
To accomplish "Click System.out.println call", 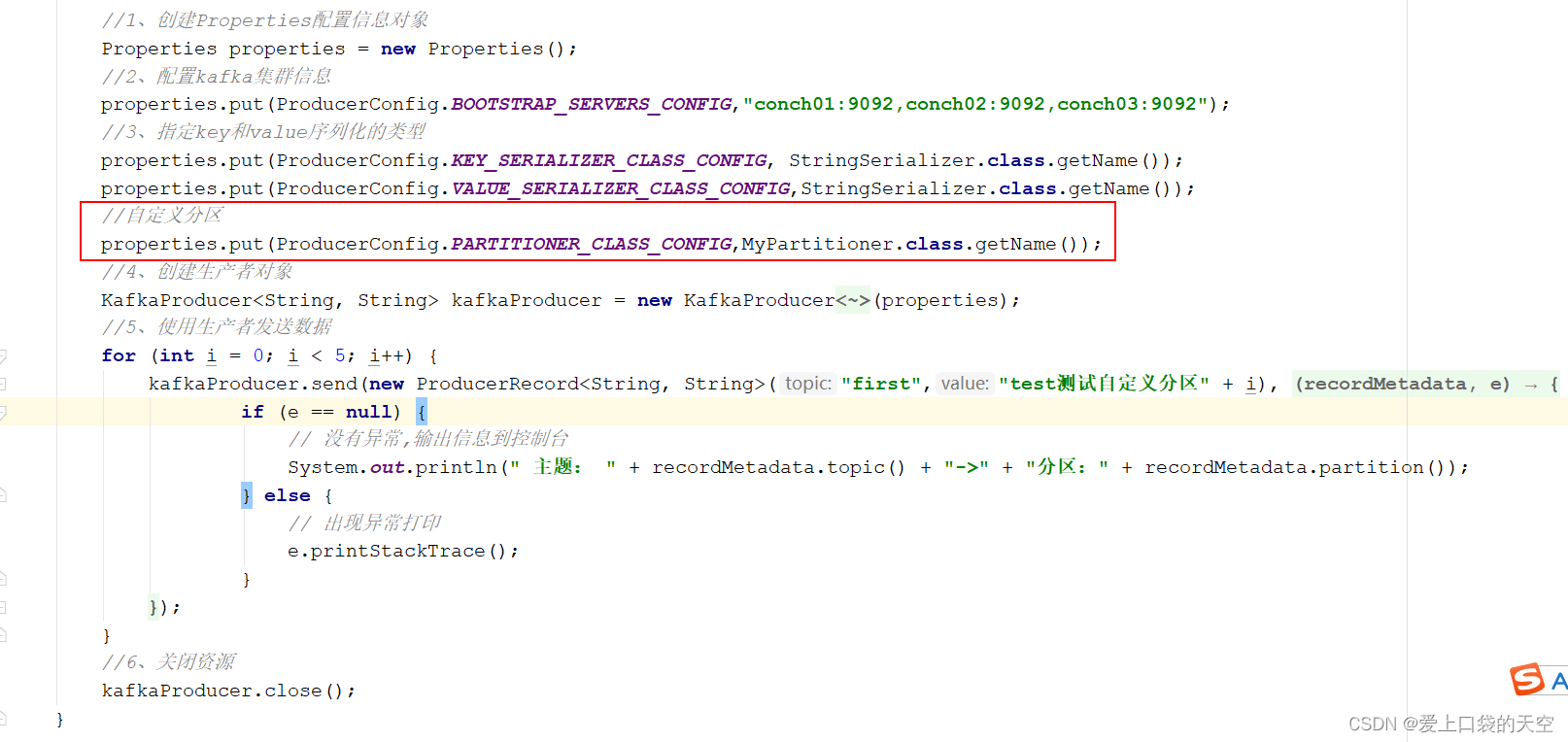I will click(x=392, y=467).
